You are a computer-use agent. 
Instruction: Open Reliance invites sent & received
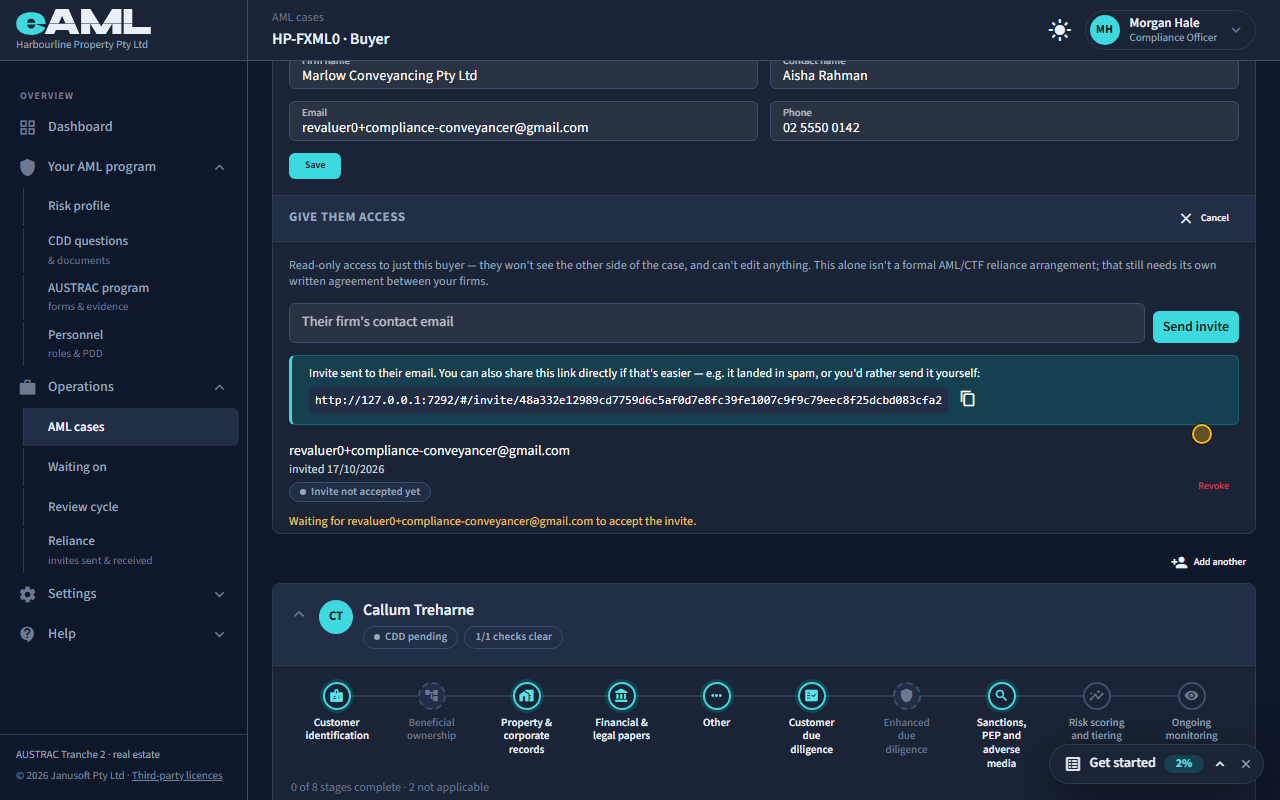coord(131,549)
